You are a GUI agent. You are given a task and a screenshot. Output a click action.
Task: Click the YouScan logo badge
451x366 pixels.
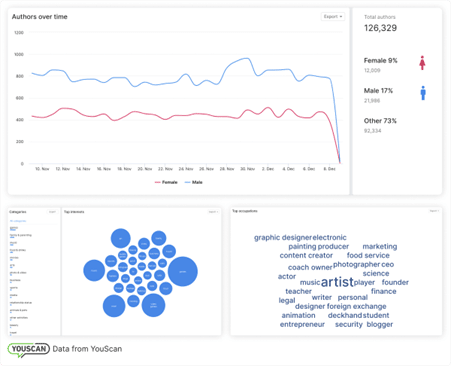pos(29,349)
